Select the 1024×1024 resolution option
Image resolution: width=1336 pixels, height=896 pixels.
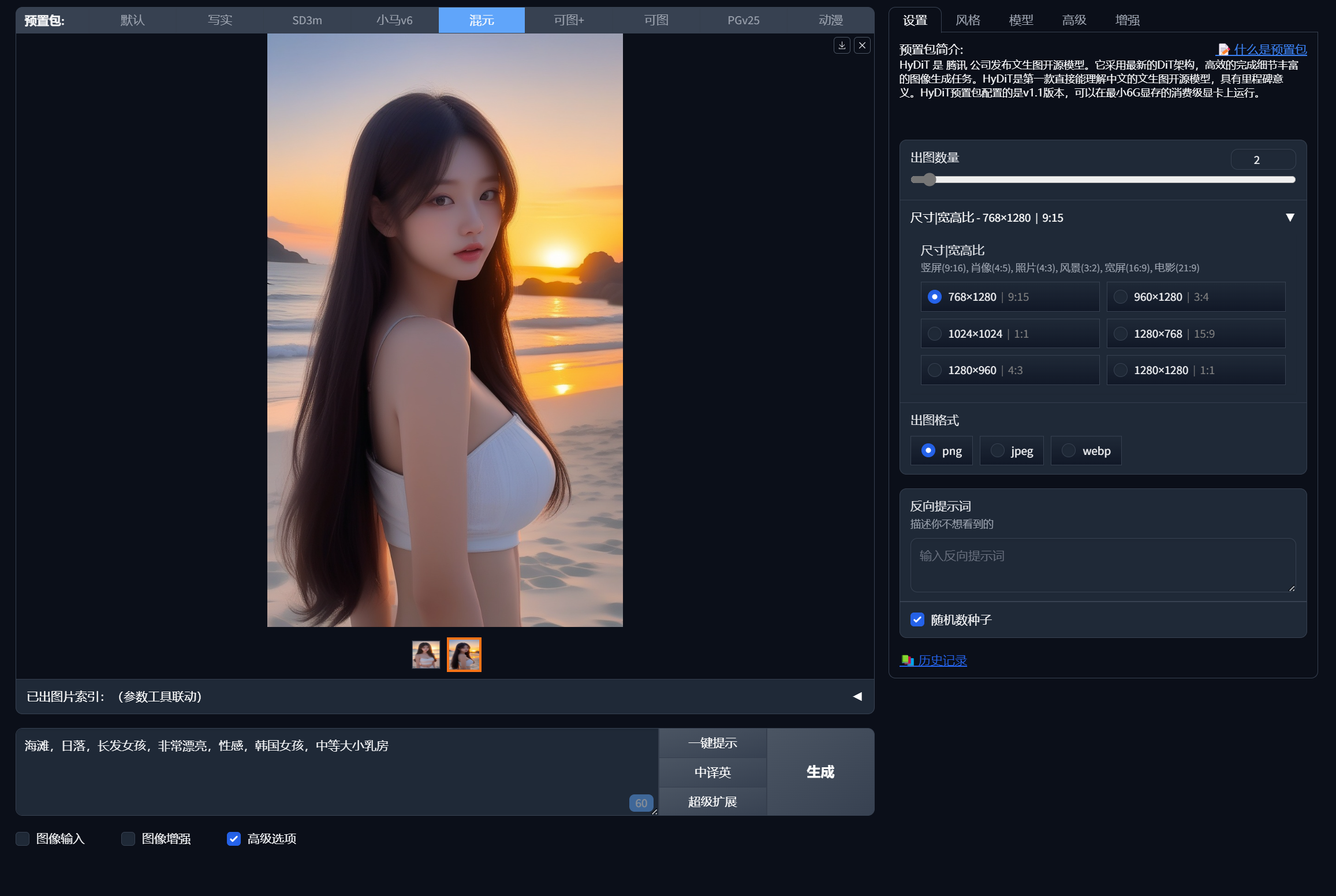[935, 333]
